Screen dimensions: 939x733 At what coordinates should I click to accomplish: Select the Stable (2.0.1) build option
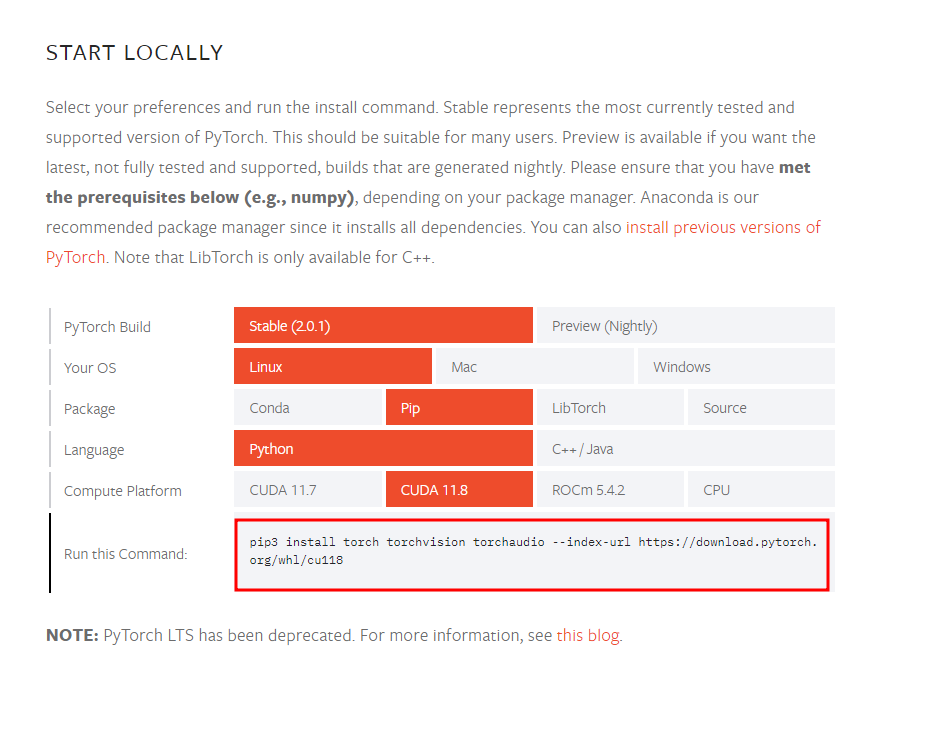(383, 326)
